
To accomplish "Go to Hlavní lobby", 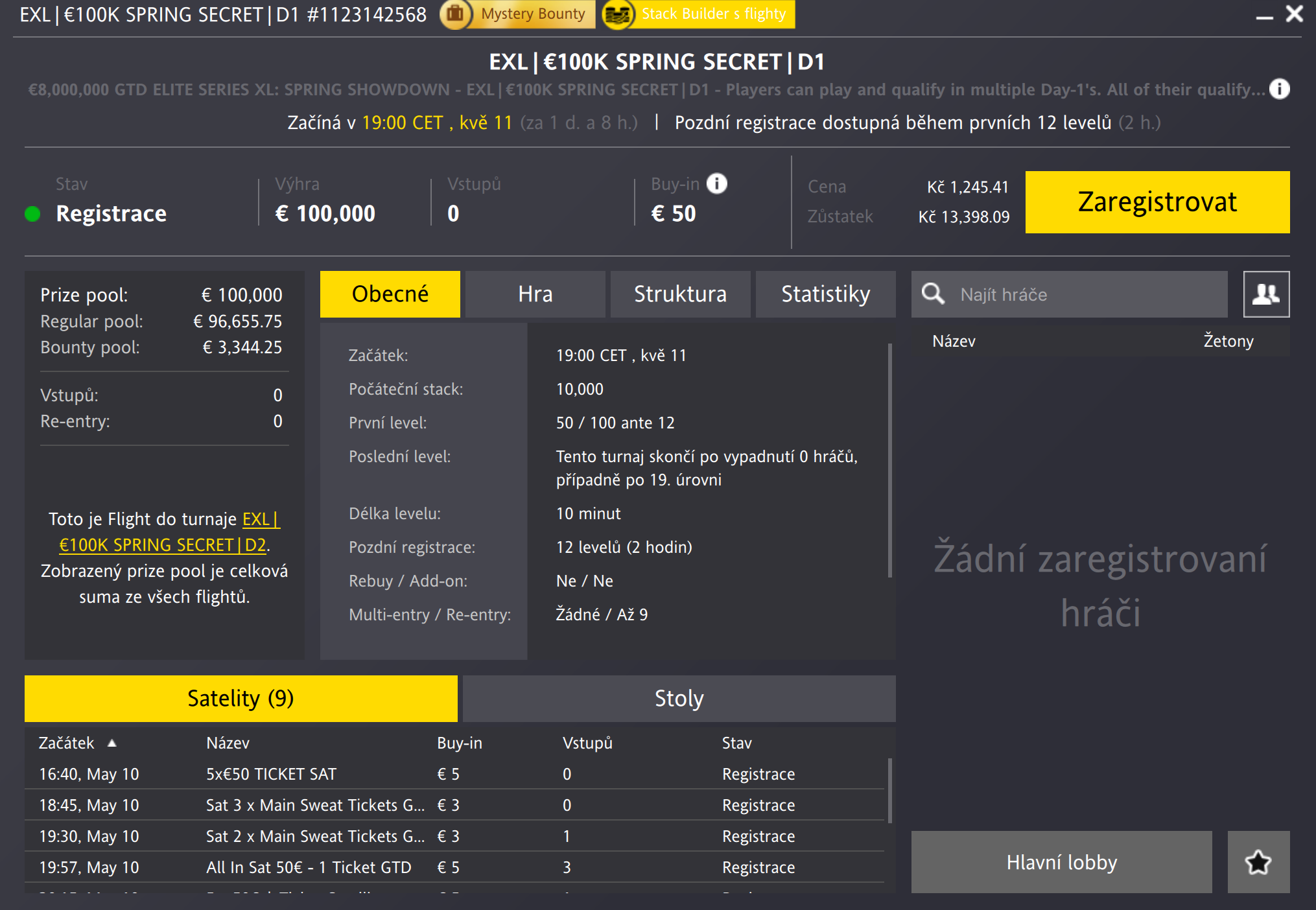I will [1061, 862].
